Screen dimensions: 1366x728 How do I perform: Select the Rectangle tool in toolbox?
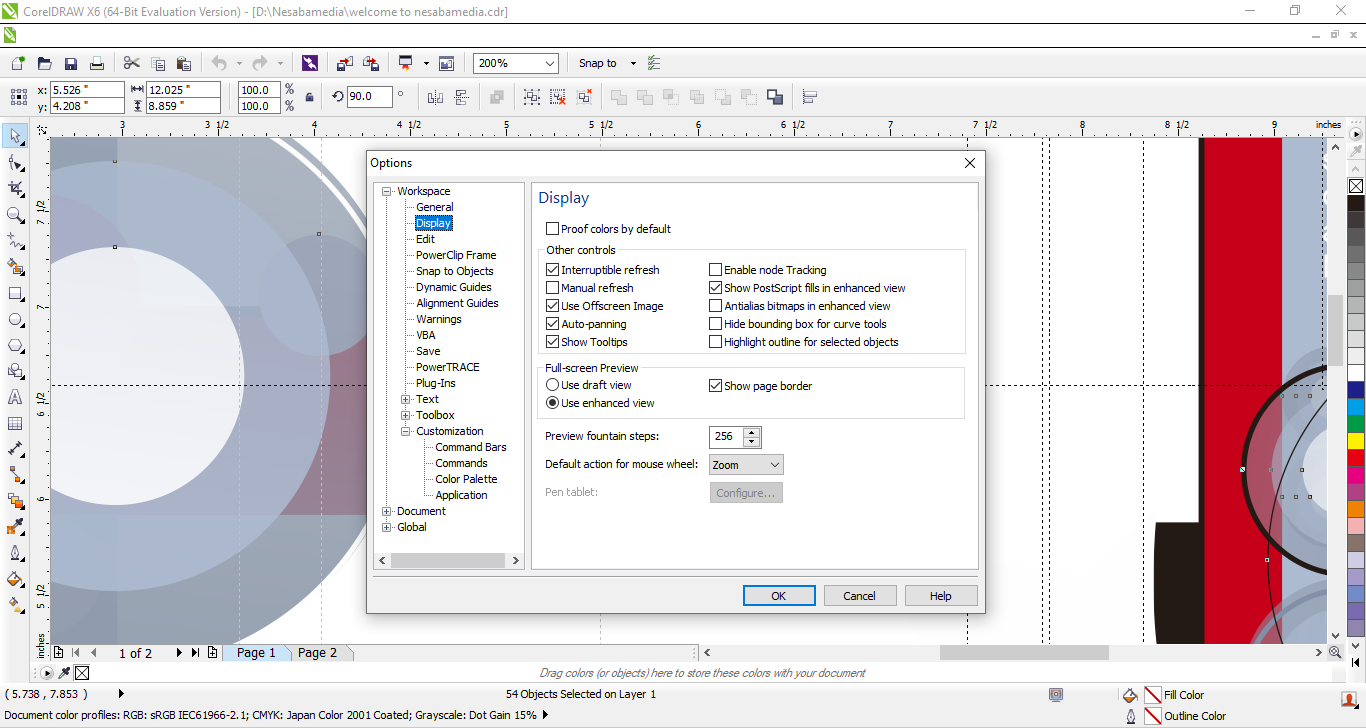pyautogui.click(x=15, y=294)
